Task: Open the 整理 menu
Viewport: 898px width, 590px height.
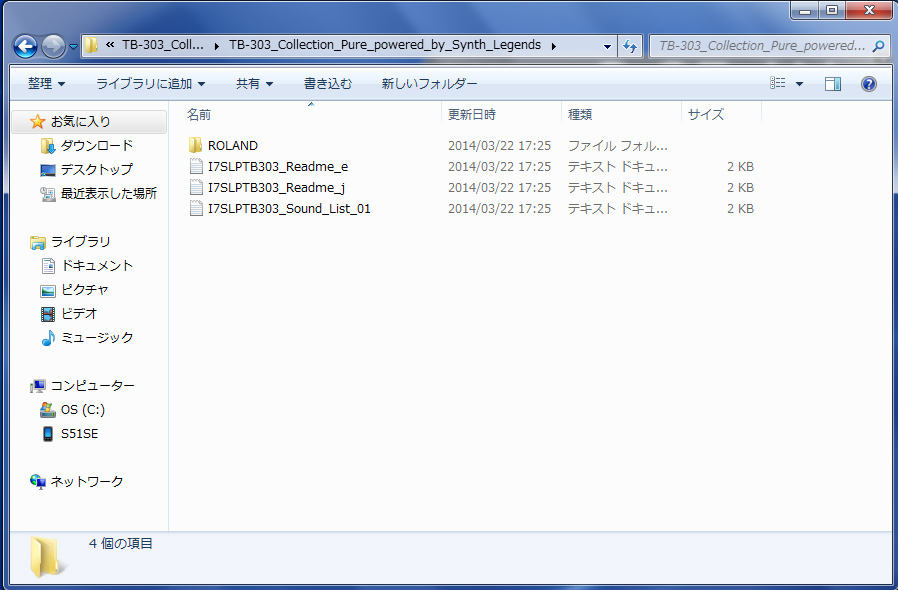Action: pos(46,84)
